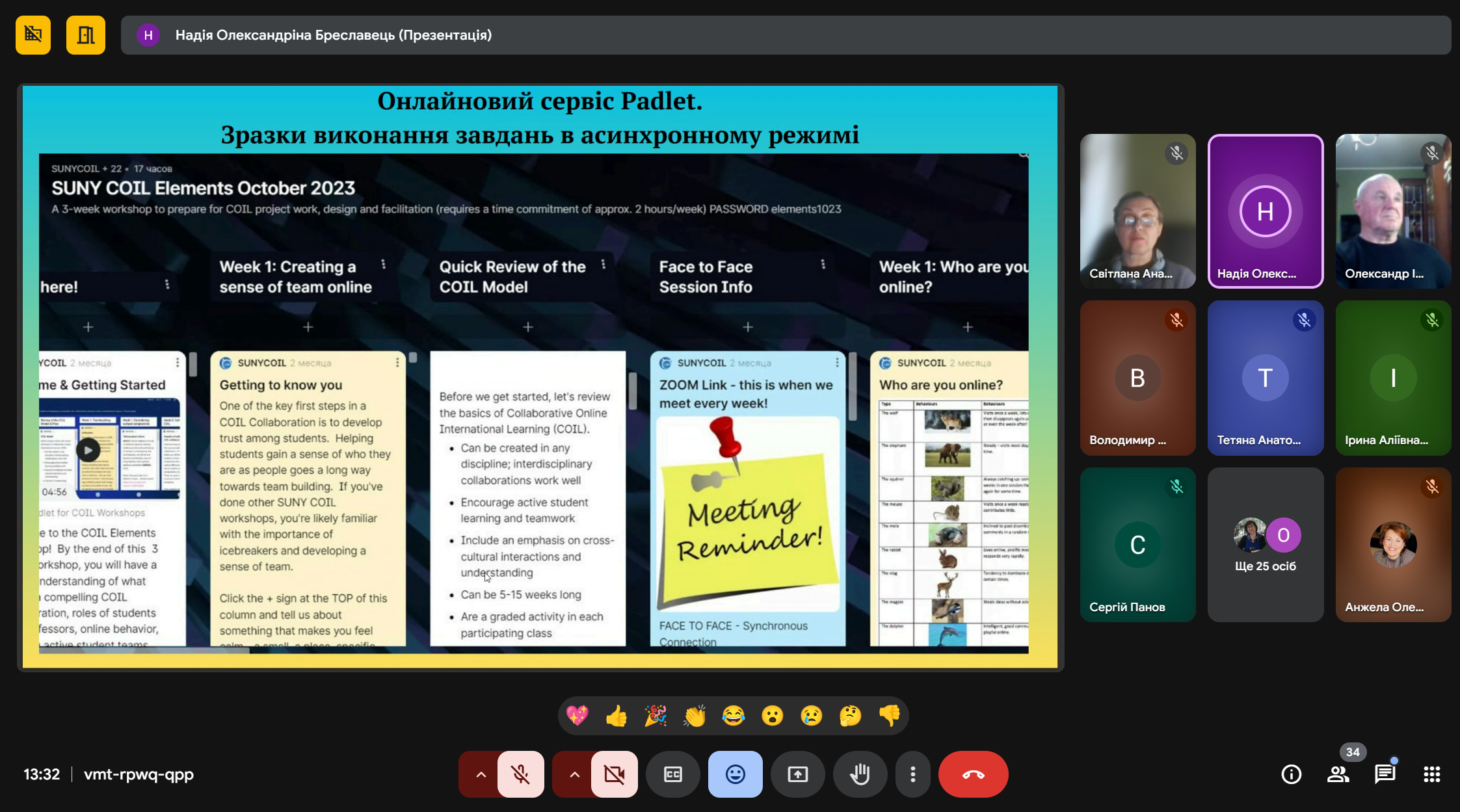Click plus under 'Face to Face Session Info'
Image resolution: width=1460 pixels, height=812 pixels.
tap(747, 327)
